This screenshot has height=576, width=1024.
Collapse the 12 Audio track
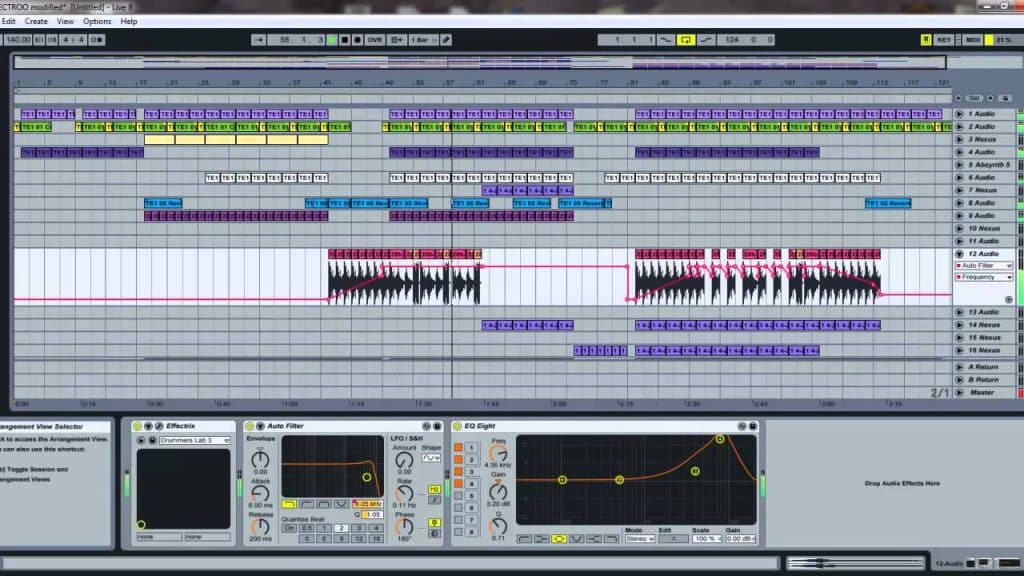(x=959, y=254)
